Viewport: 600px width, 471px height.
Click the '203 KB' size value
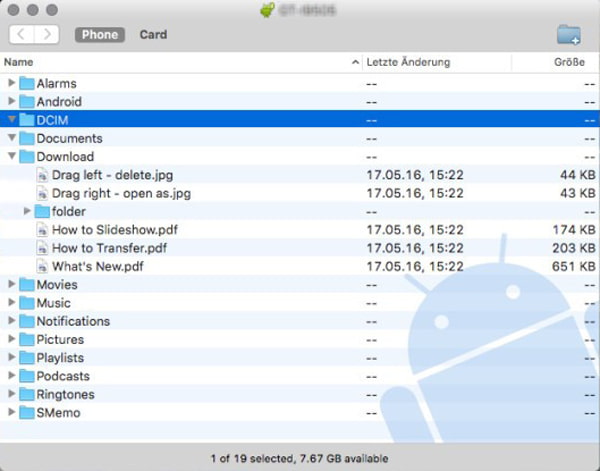click(x=574, y=248)
